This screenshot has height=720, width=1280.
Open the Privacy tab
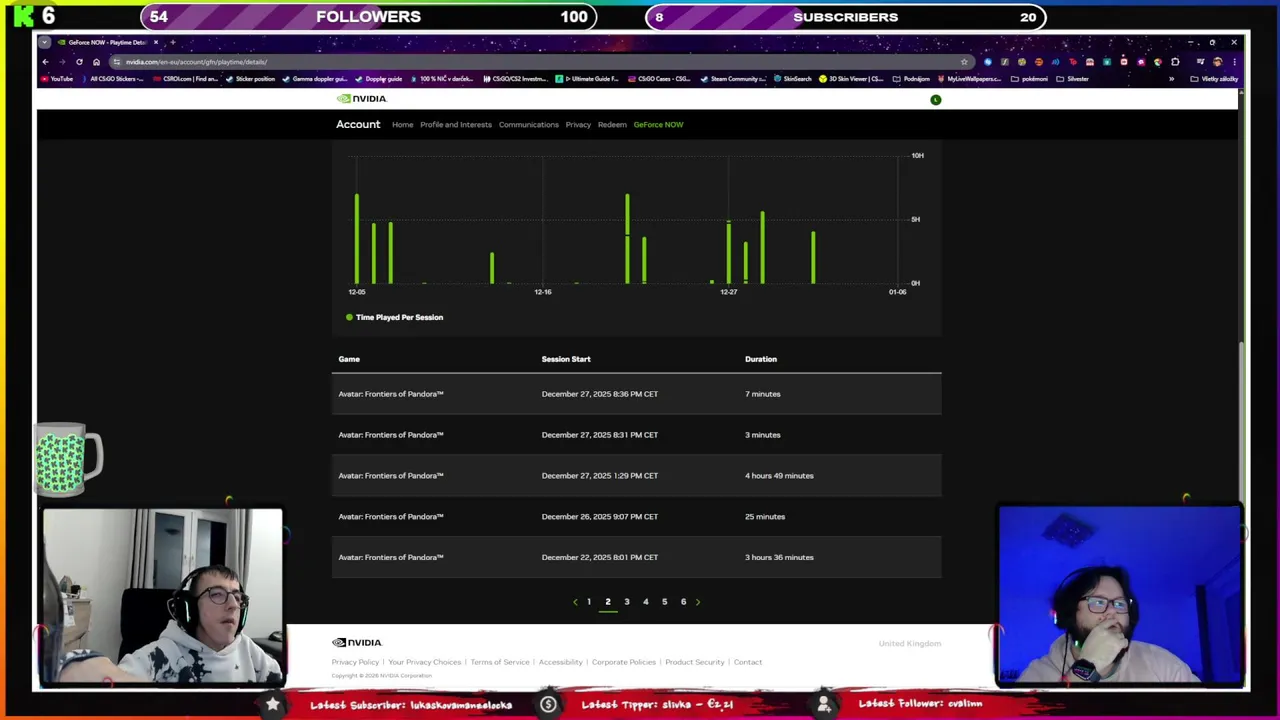pyautogui.click(x=578, y=125)
